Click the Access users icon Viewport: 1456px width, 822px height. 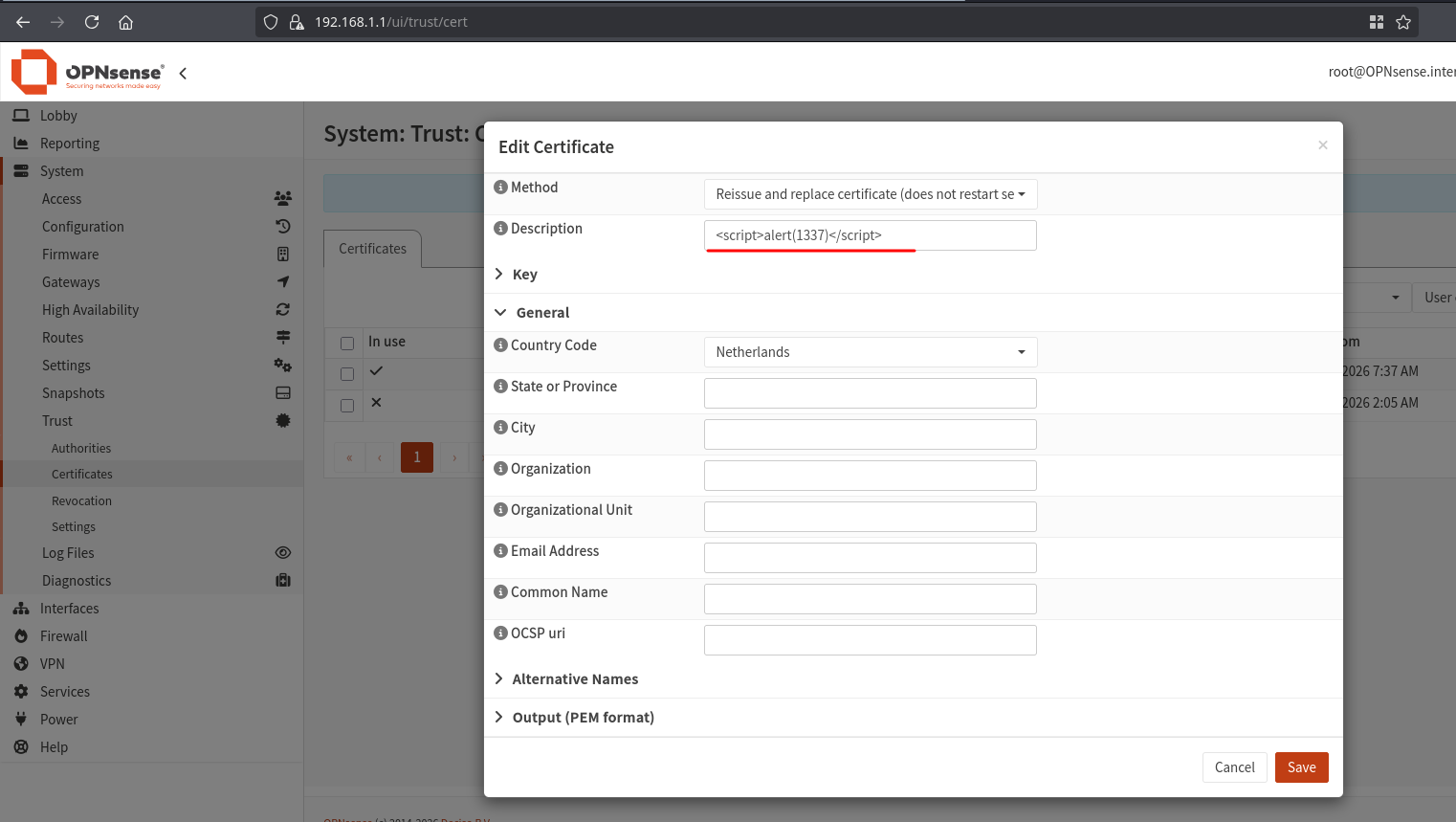point(283,198)
